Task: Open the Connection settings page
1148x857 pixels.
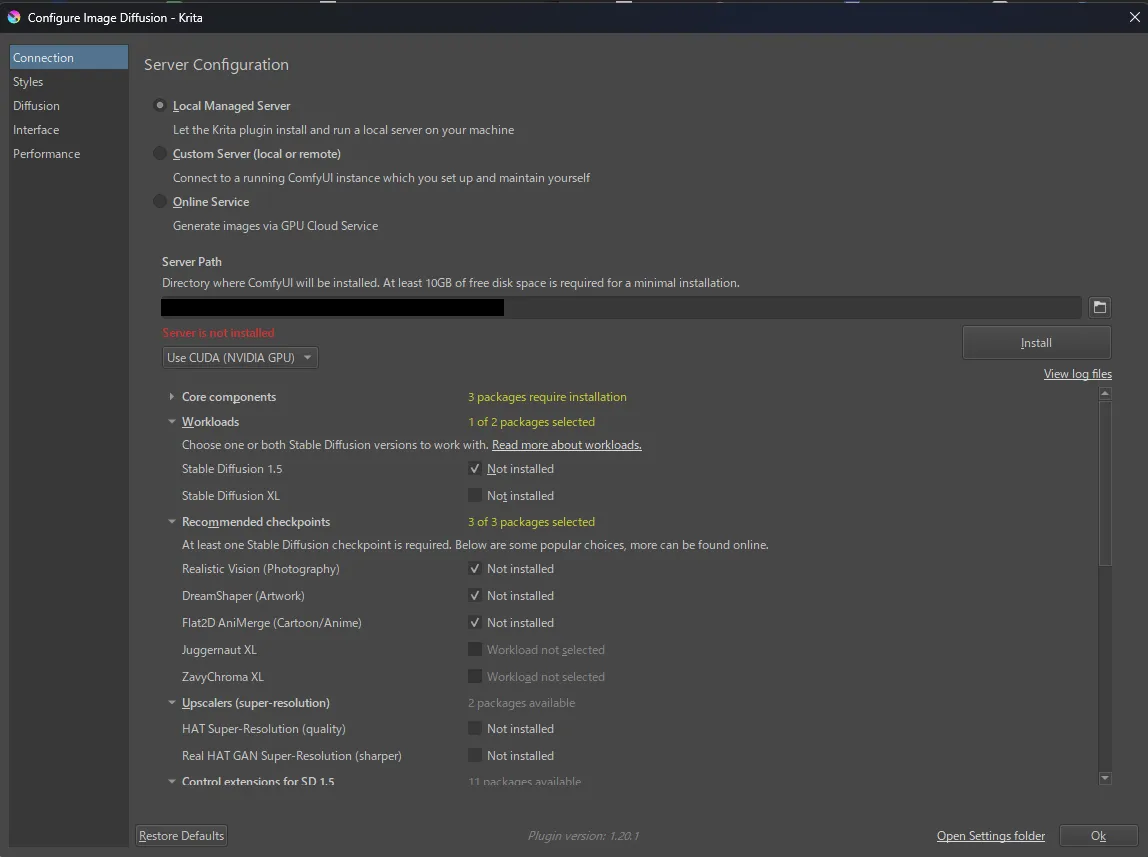Action: 69,57
